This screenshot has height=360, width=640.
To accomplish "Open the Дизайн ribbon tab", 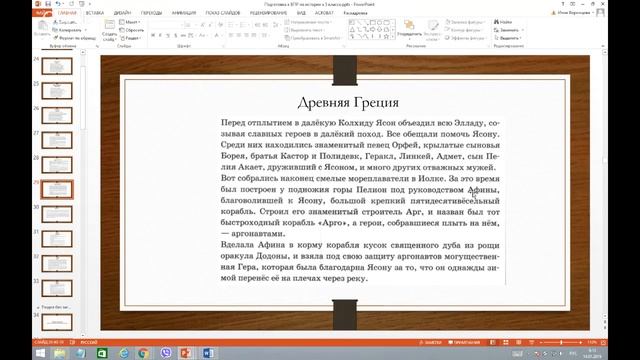I will click(x=122, y=13).
